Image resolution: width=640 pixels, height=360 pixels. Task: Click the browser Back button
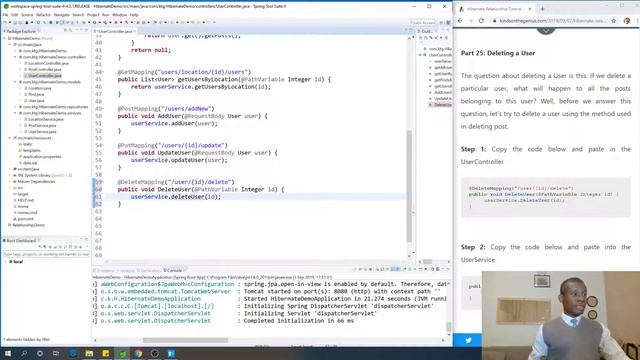click(460, 20)
